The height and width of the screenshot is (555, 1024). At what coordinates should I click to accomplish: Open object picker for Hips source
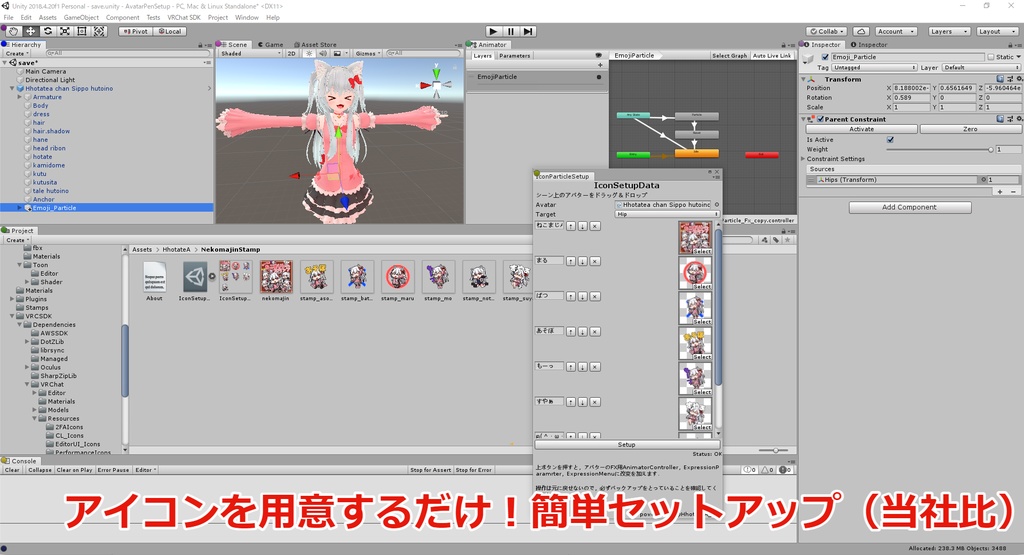coord(983,180)
